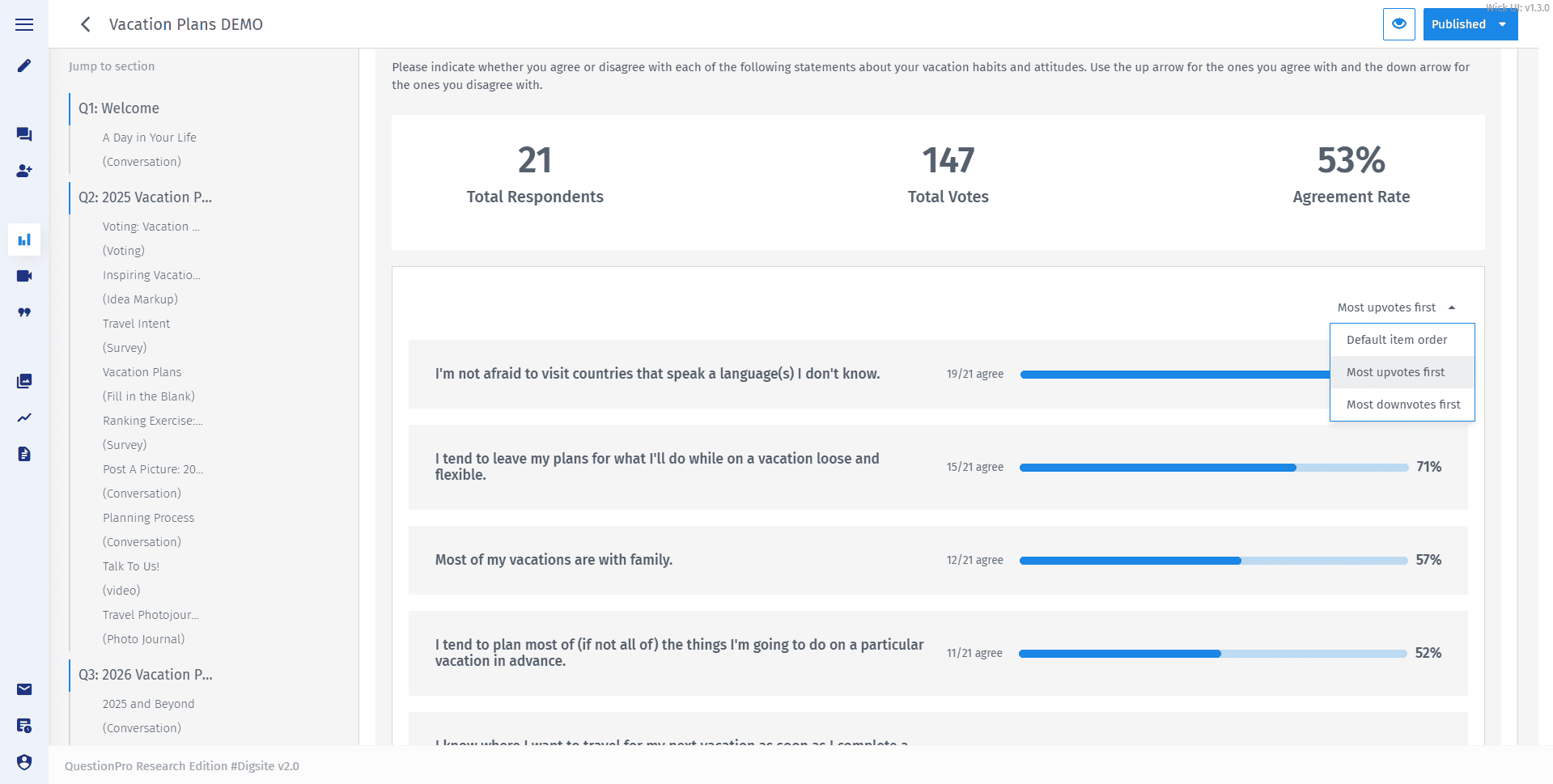The image size is (1553, 784).
Task: Select Default item order option
Action: tap(1396, 340)
